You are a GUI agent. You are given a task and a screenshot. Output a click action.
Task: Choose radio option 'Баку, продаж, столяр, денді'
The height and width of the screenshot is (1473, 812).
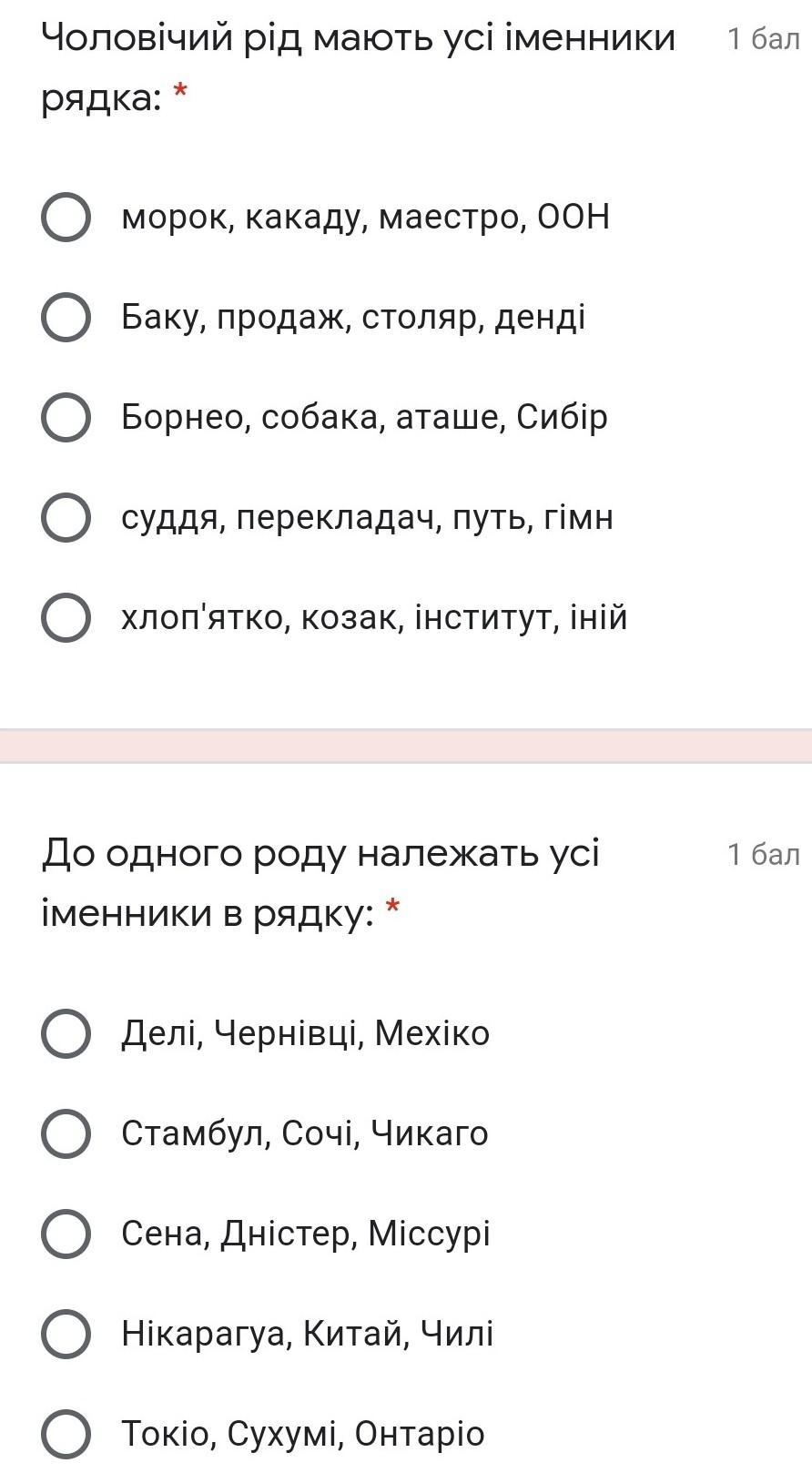[x=66, y=318]
